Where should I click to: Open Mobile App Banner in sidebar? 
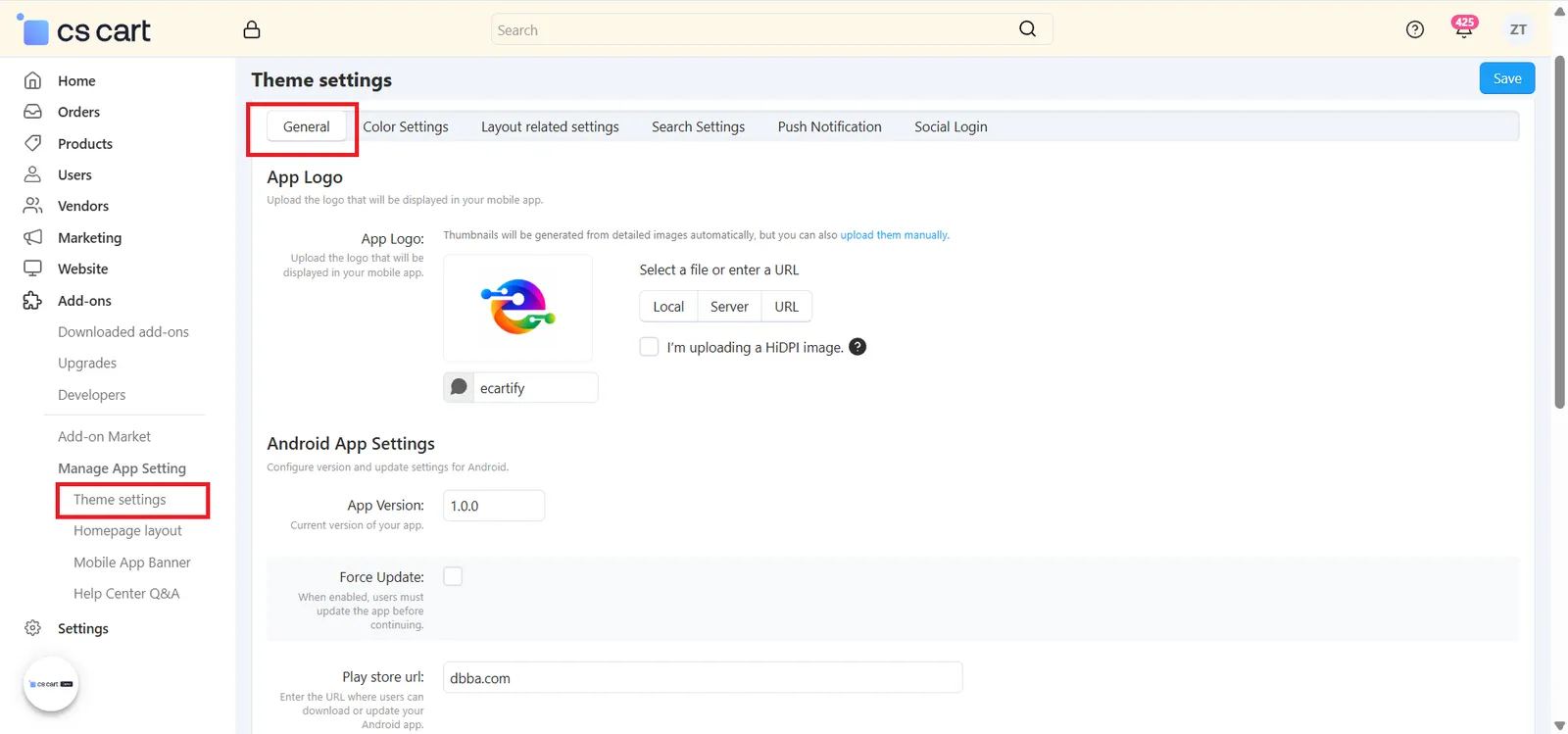coord(132,562)
